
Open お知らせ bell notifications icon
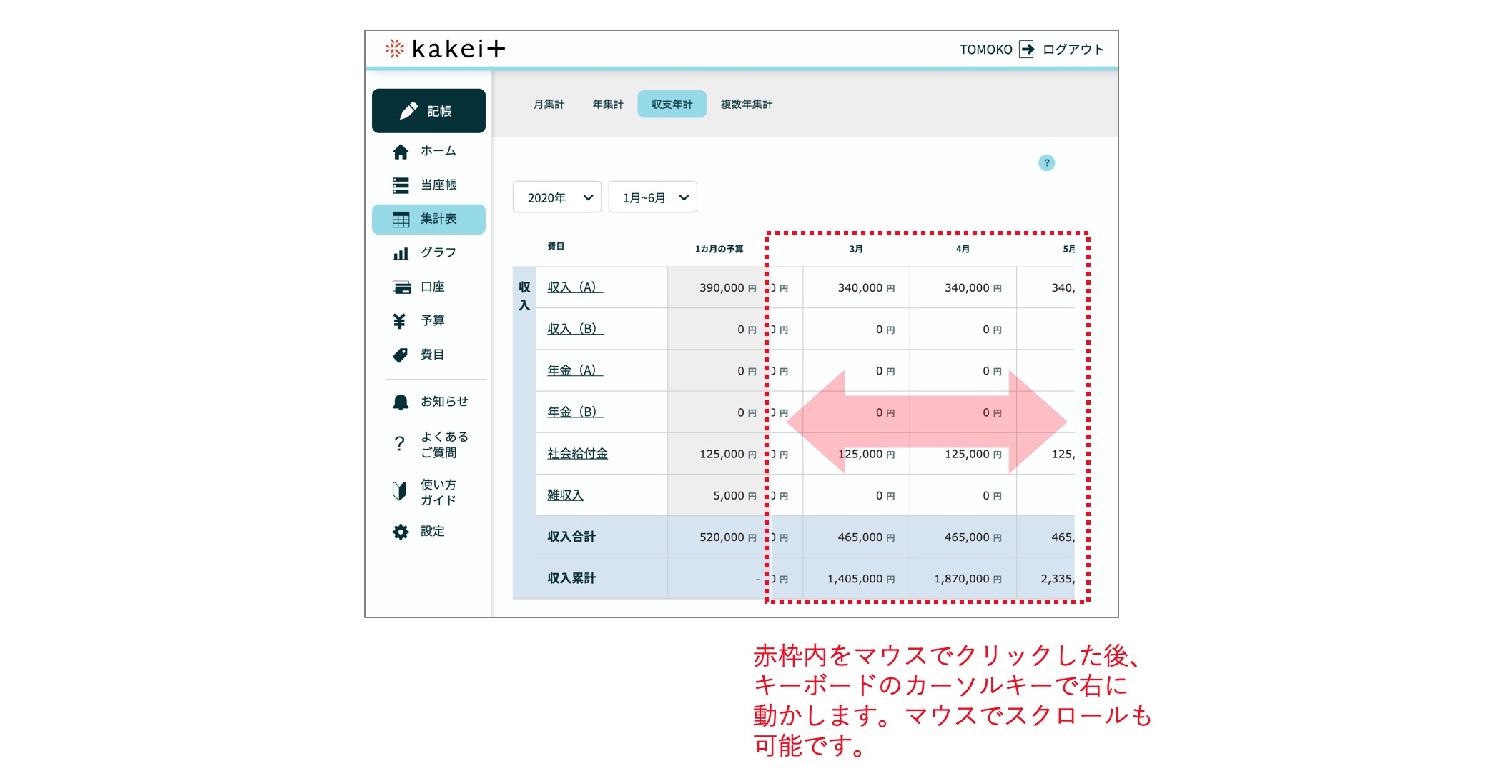point(401,402)
